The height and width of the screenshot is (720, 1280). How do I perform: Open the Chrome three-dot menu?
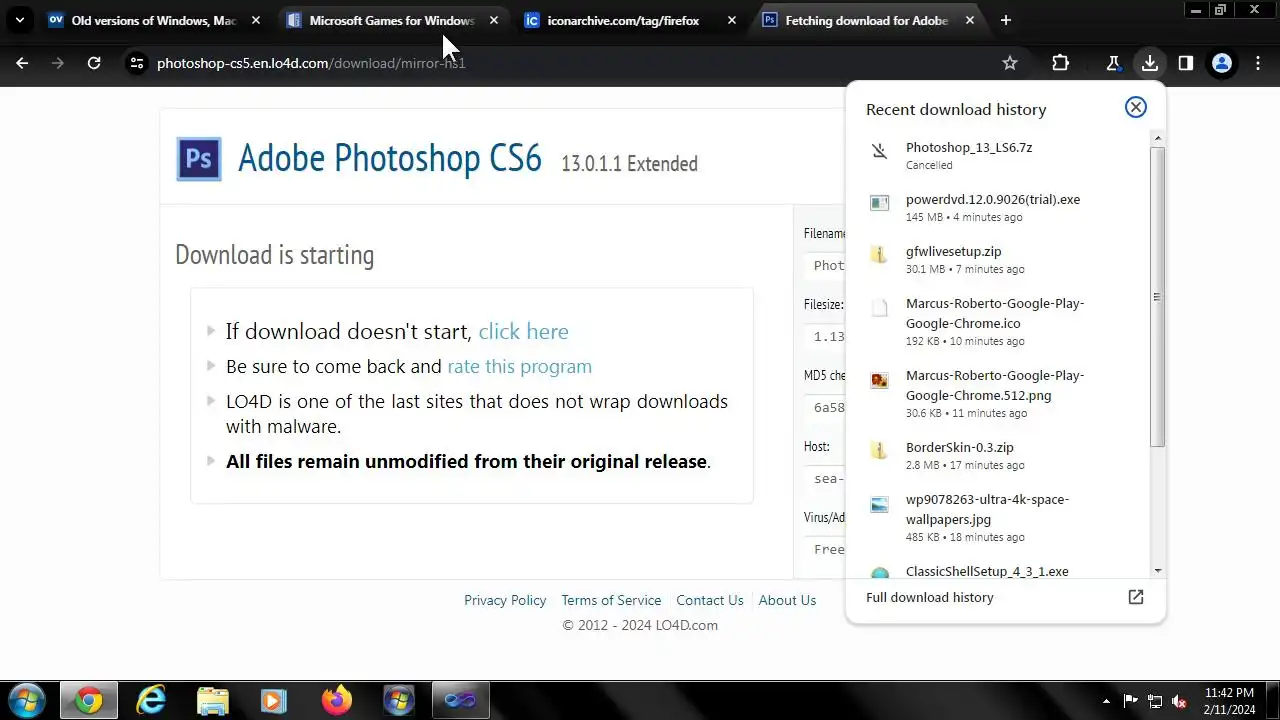coord(1258,63)
